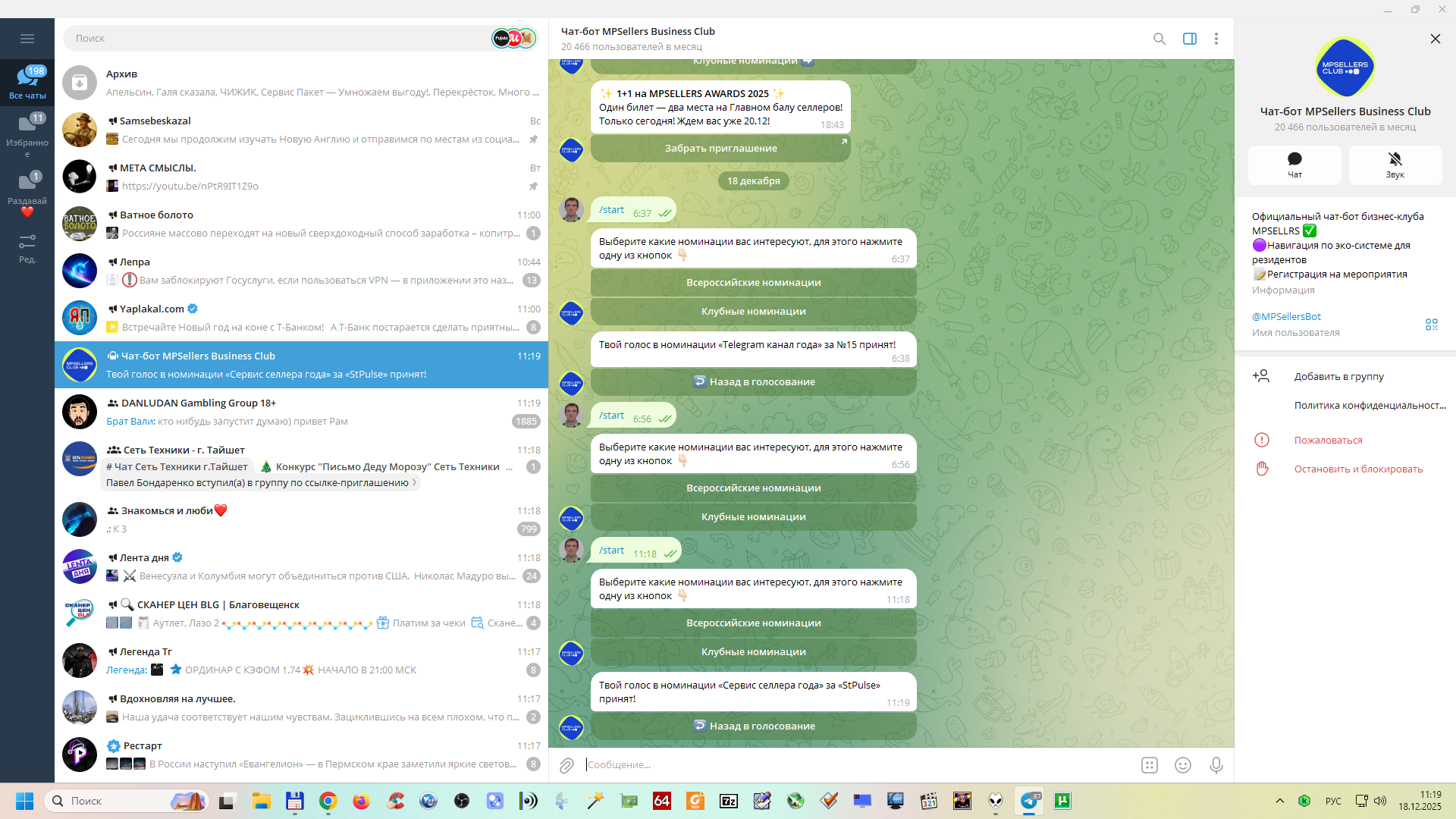Toggle the Звук notification mute button

tap(1395, 165)
